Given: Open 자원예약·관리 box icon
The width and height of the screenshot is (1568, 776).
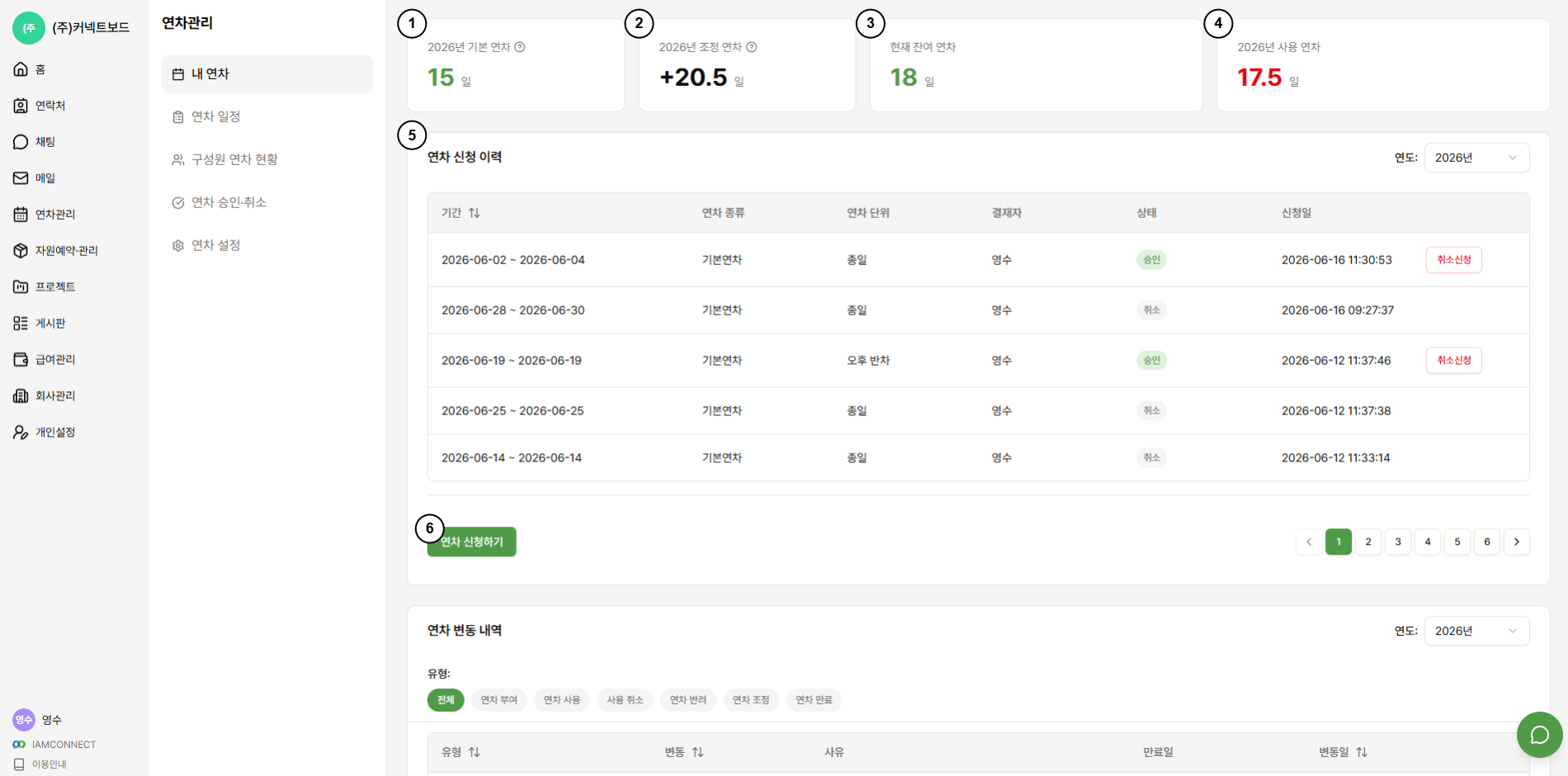Looking at the screenshot, I should click(21, 251).
